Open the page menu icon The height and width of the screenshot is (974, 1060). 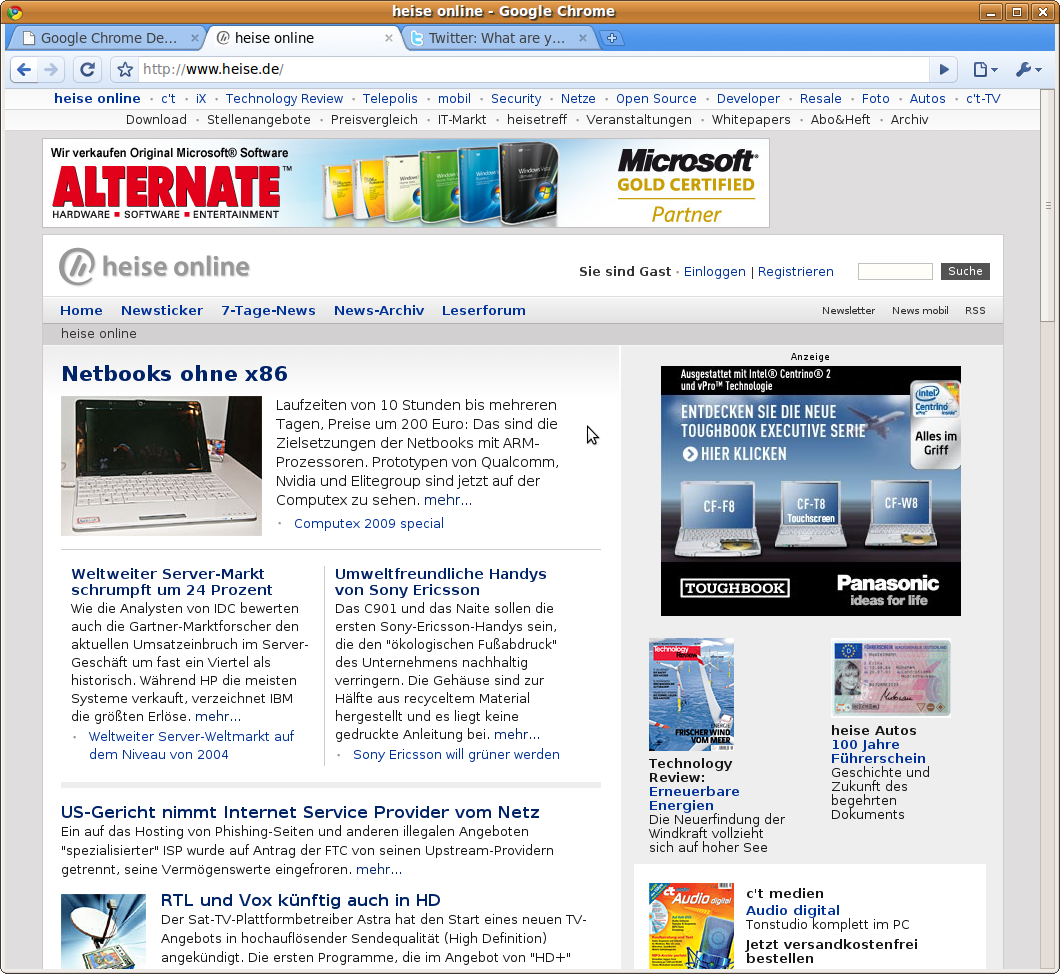(x=985, y=69)
